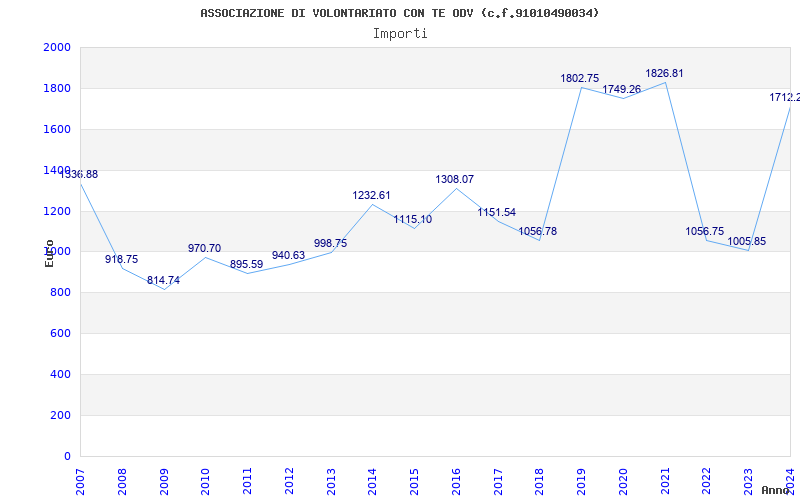Click the x-axis year 2014

(x=372, y=482)
